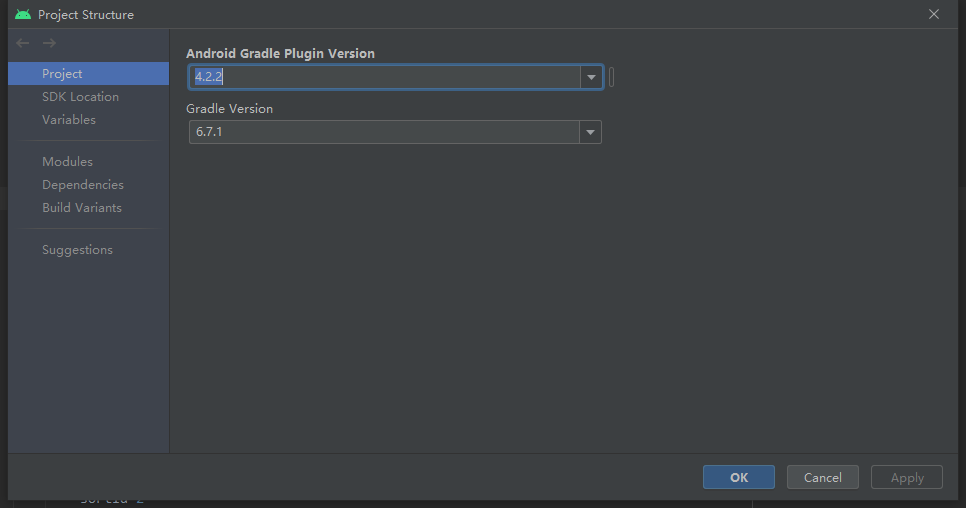This screenshot has width=966, height=508.
Task: Click the Project Structure title bar text
Action: coord(86,15)
